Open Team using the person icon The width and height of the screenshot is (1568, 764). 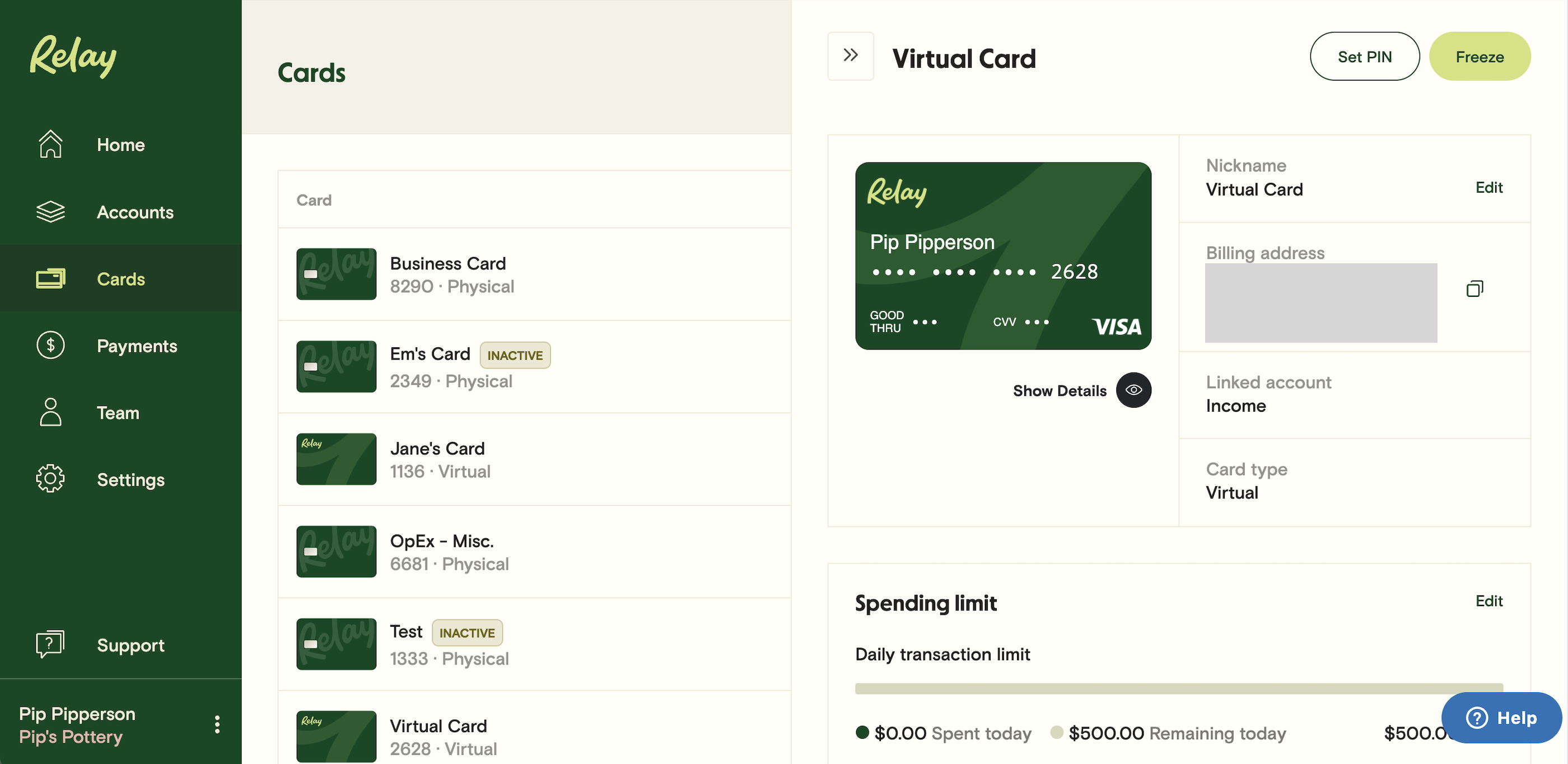point(50,412)
